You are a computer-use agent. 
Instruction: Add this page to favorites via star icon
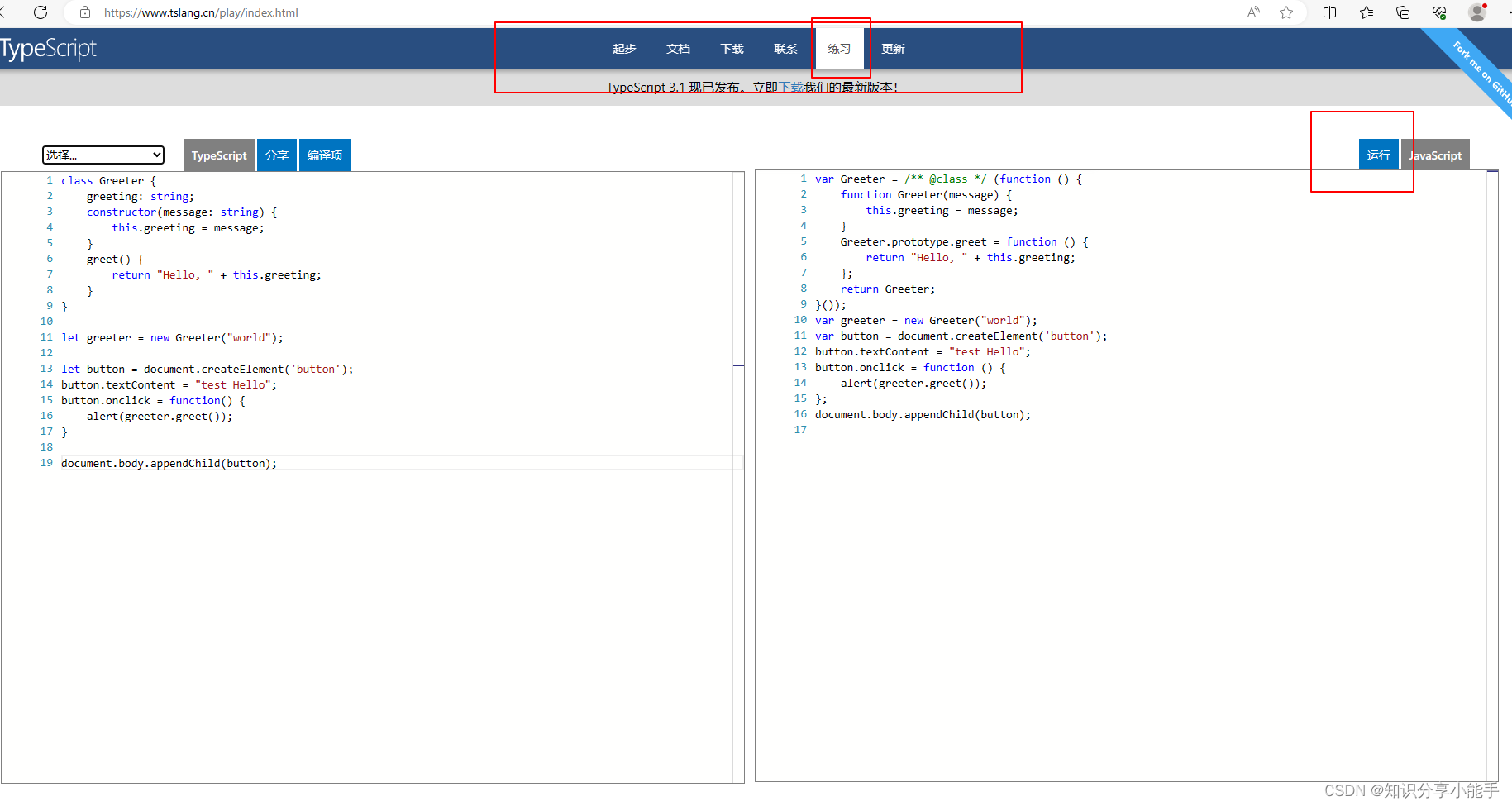[1286, 12]
